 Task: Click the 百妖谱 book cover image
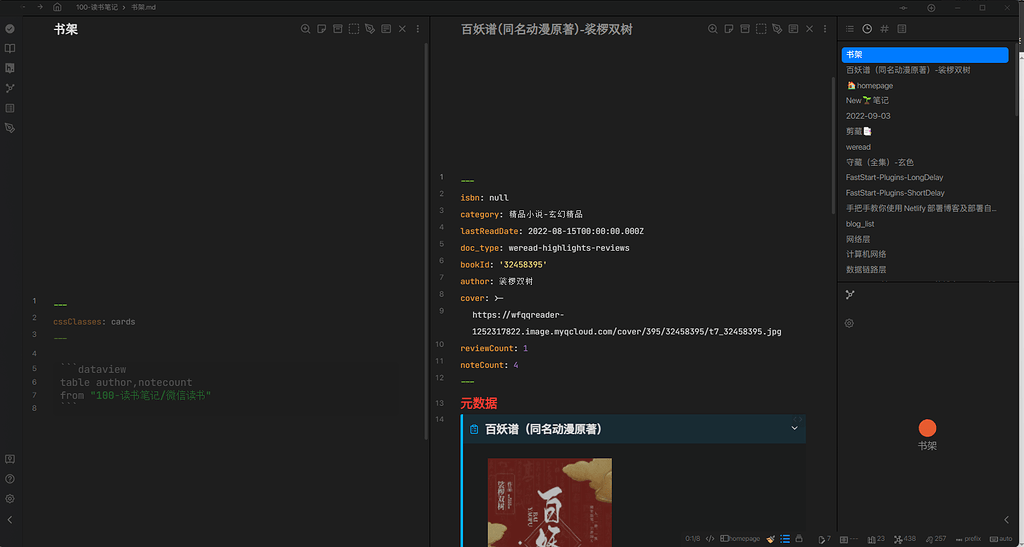(x=550, y=502)
